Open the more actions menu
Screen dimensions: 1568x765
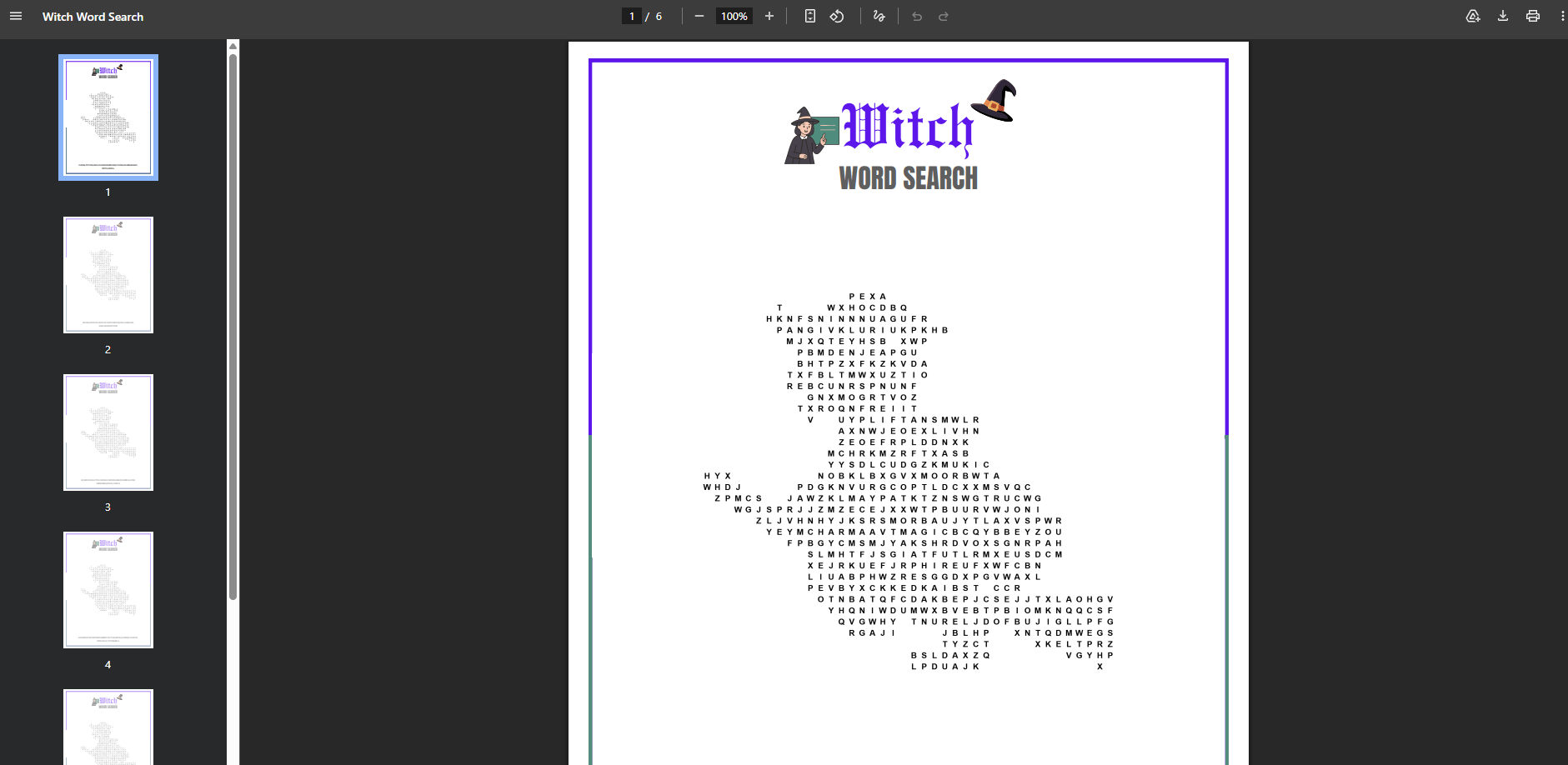pos(1561,17)
